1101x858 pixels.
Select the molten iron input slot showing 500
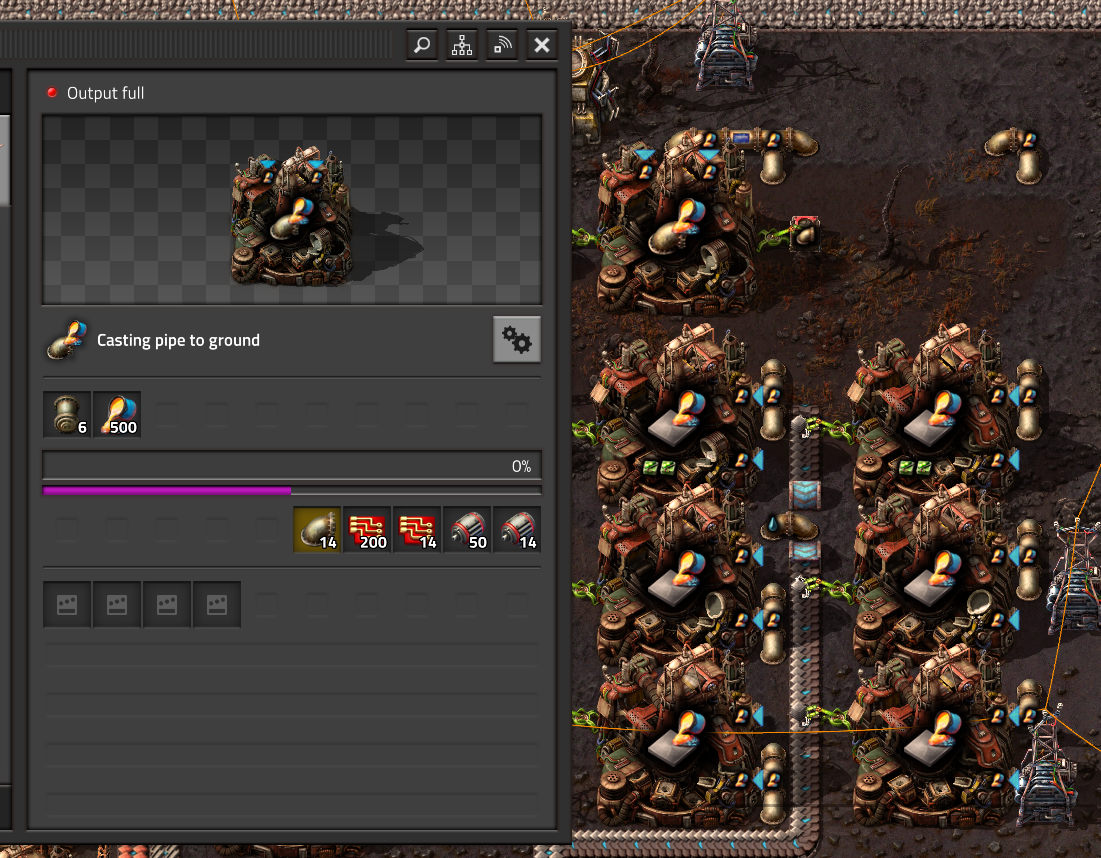point(116,413)
